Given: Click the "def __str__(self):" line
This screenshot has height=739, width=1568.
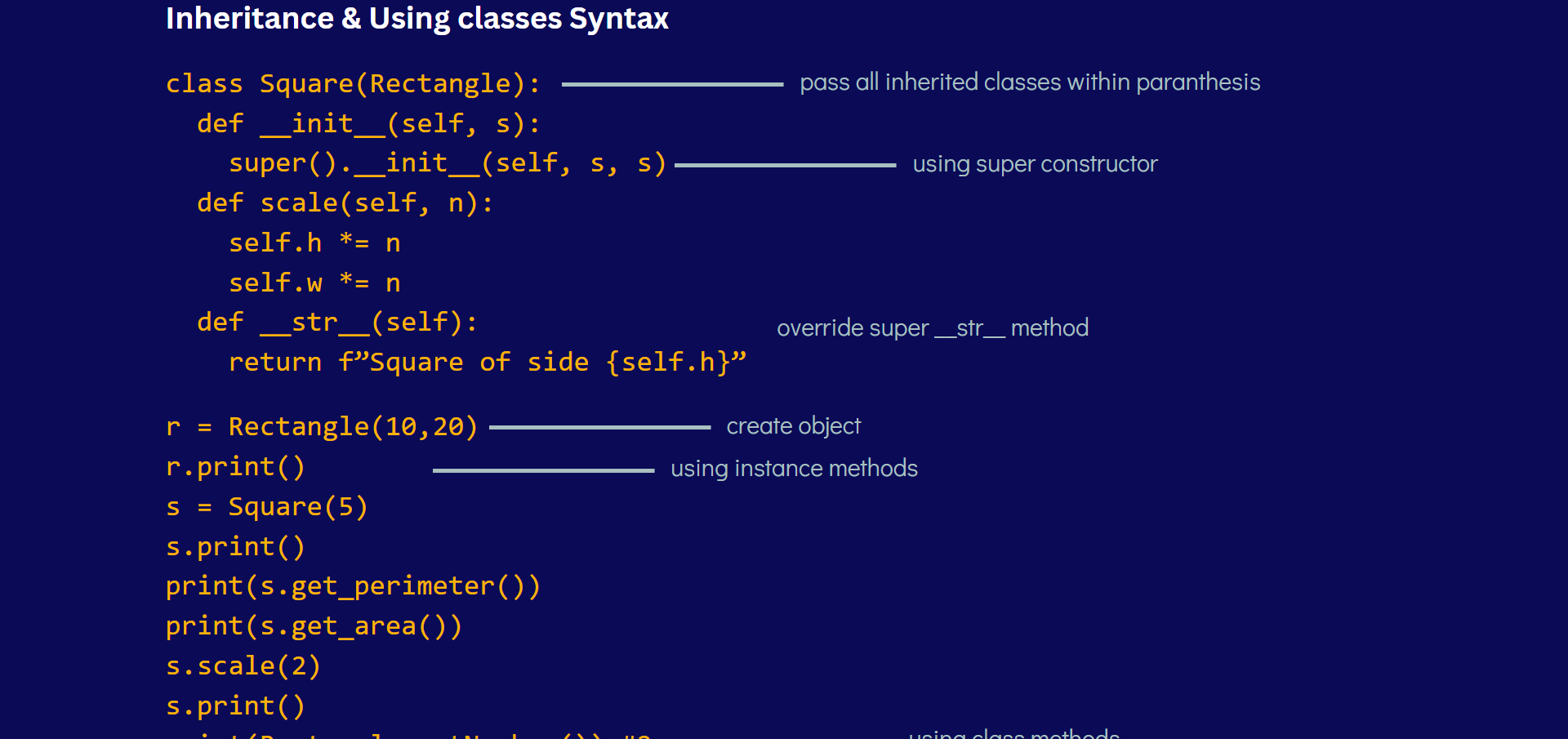Looking at the screenshot, I should point(337,323).
